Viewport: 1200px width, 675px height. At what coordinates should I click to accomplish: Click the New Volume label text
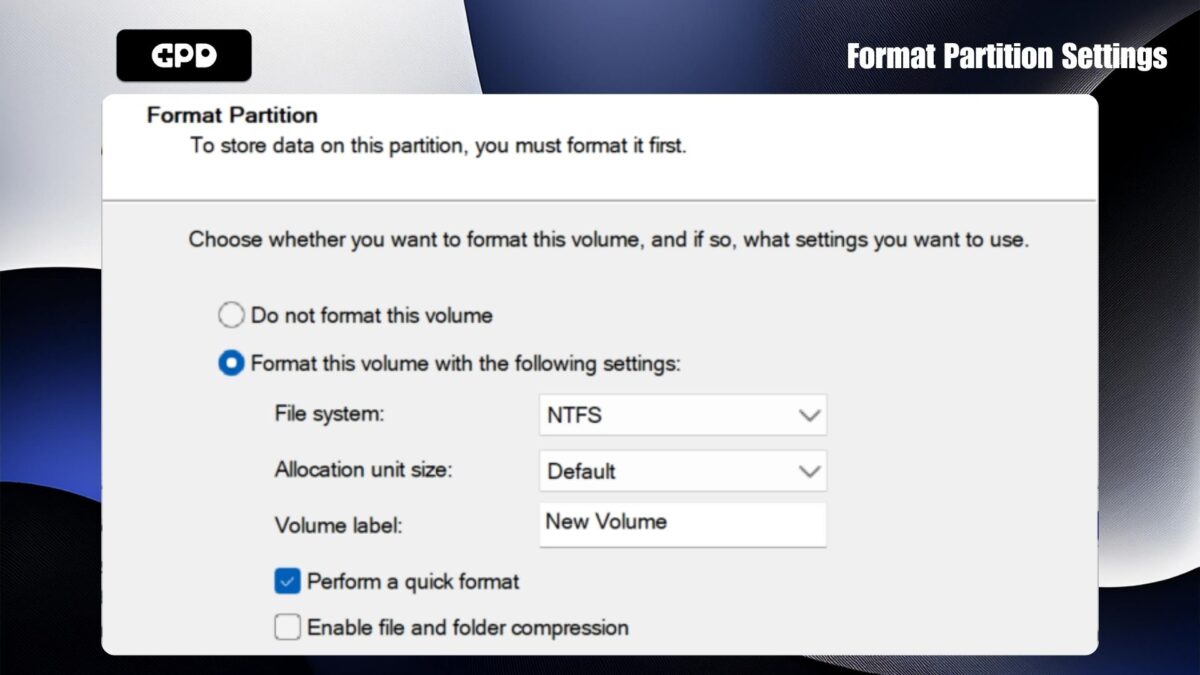604,522
